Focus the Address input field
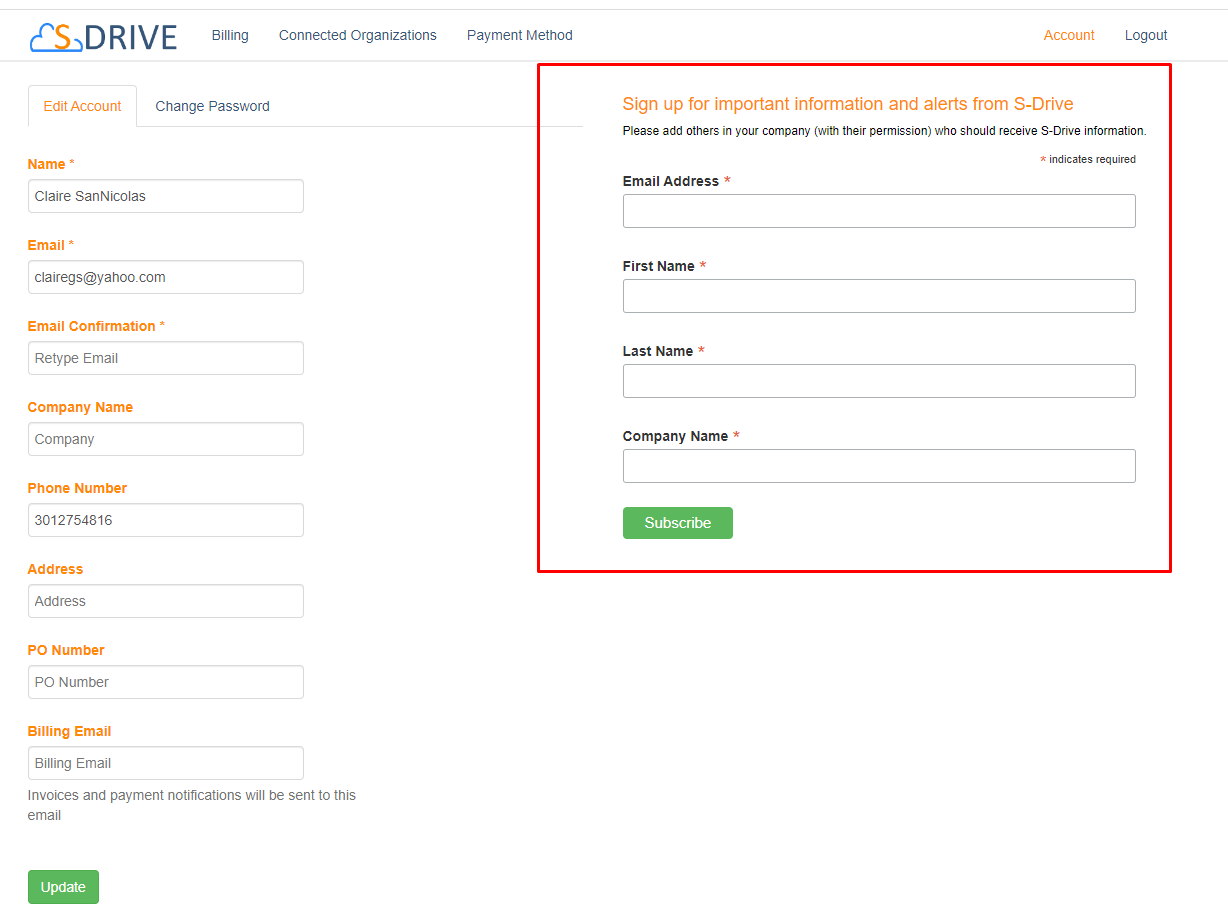This screenshot has width=1228, height=908. pos(165,601)
